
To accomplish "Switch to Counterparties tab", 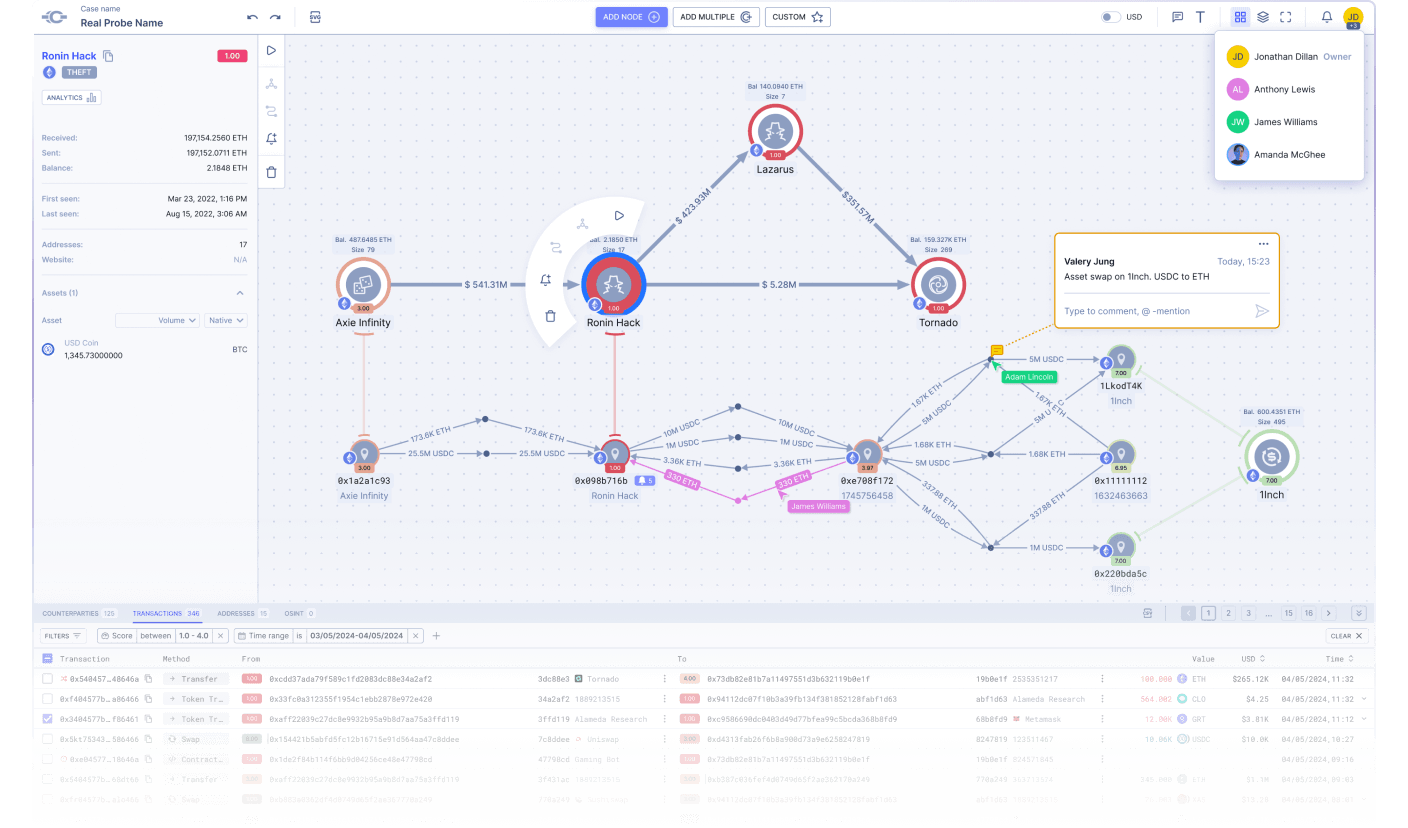I will [79, 613].
